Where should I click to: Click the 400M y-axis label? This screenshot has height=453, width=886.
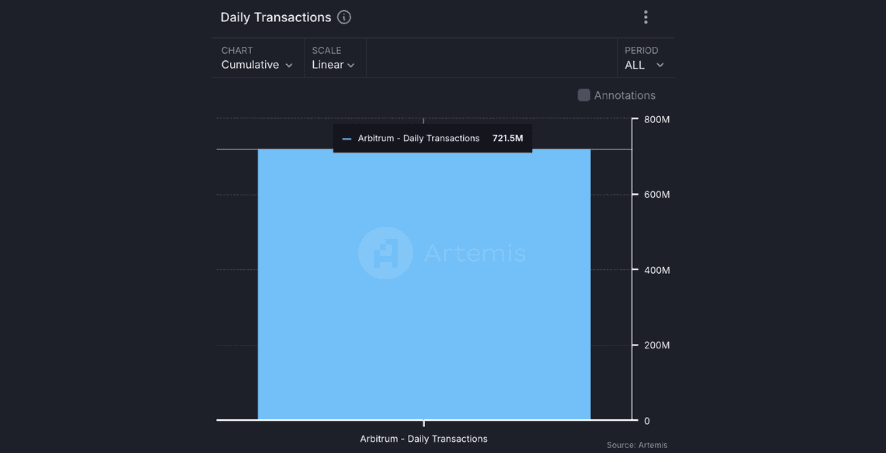(x=656, y=270)
